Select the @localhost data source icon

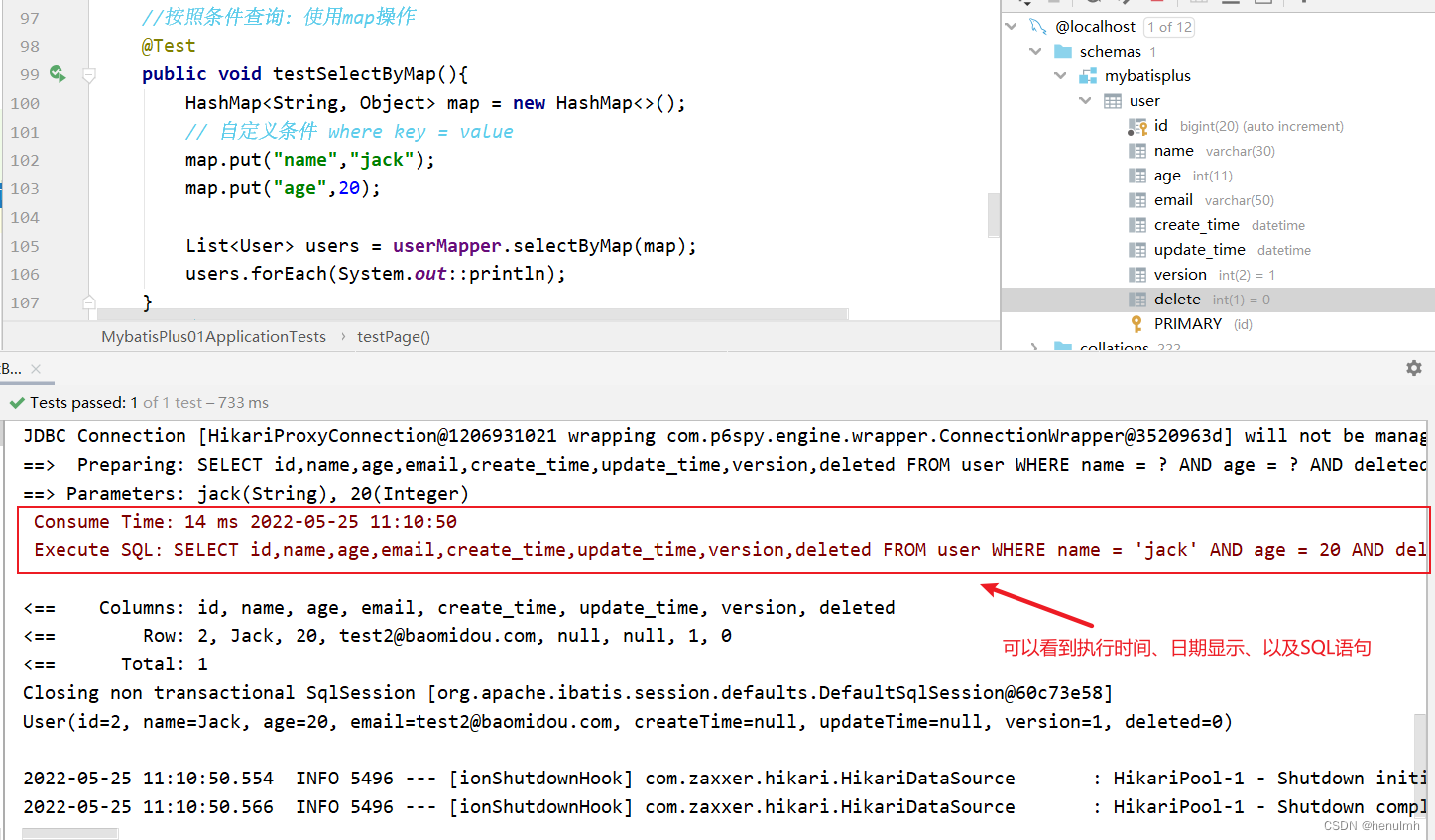click(1038, 26)
